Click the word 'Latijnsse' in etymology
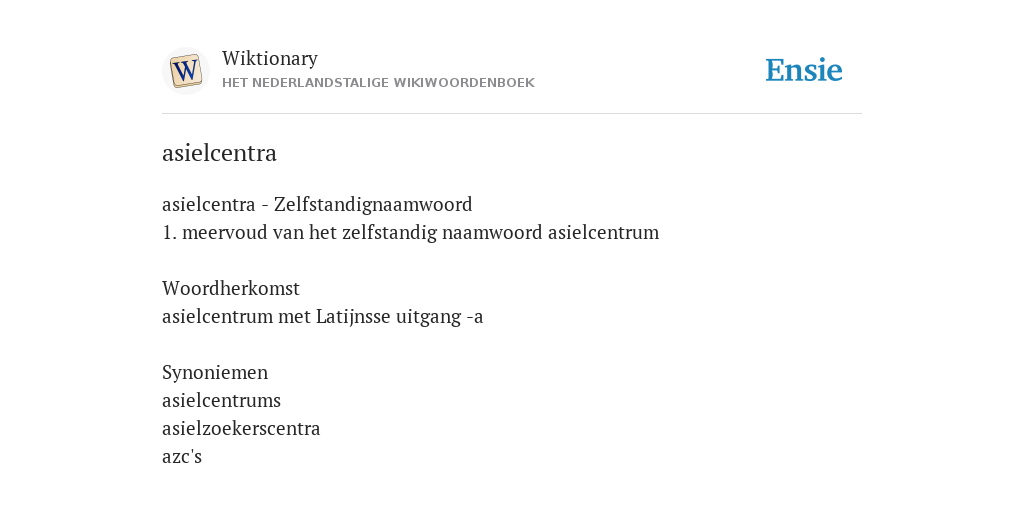 tap(353, 317)
